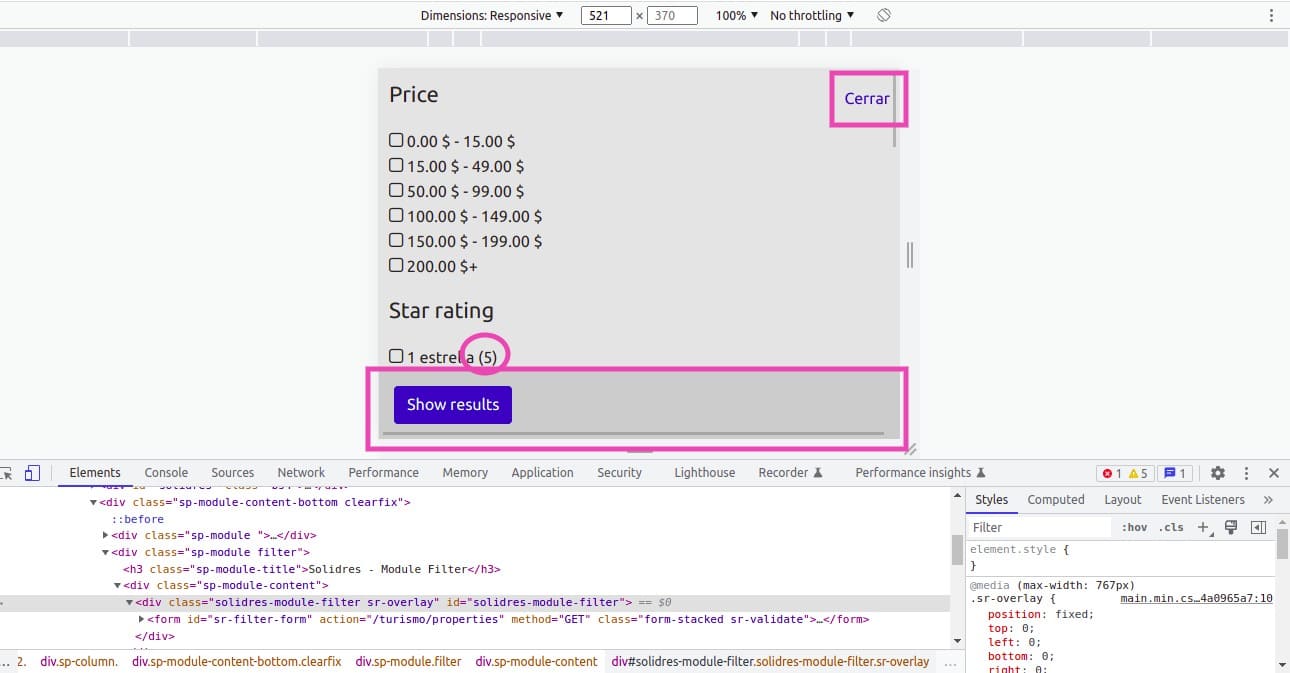Click the rotate viewport icon
The width and height of the screenshot is (1290, 673).
point(883,15)
